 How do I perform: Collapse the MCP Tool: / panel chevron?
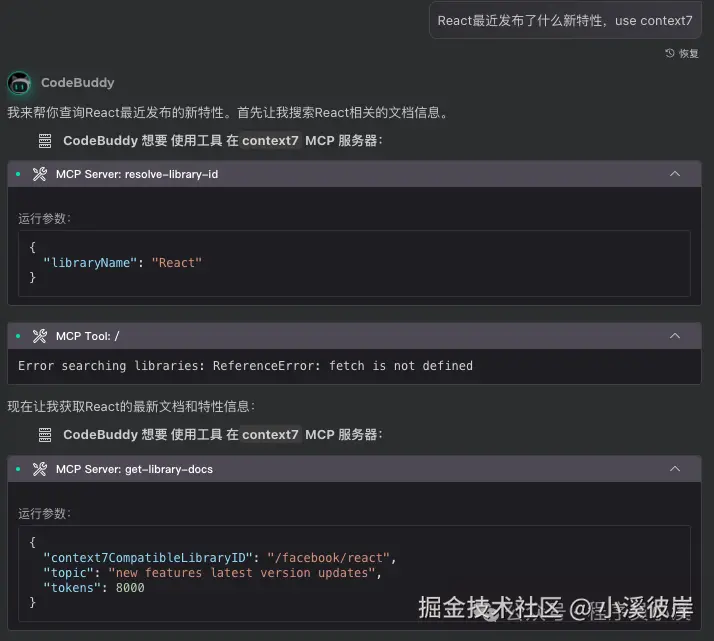pyautogui.click(x=675, y=336)
